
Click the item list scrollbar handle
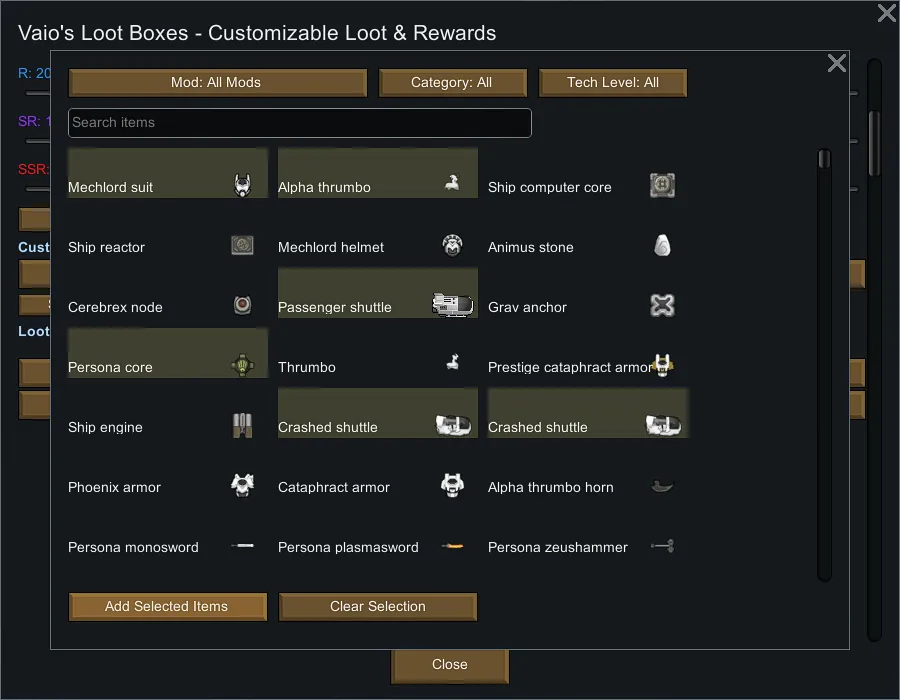pos(824,159)
